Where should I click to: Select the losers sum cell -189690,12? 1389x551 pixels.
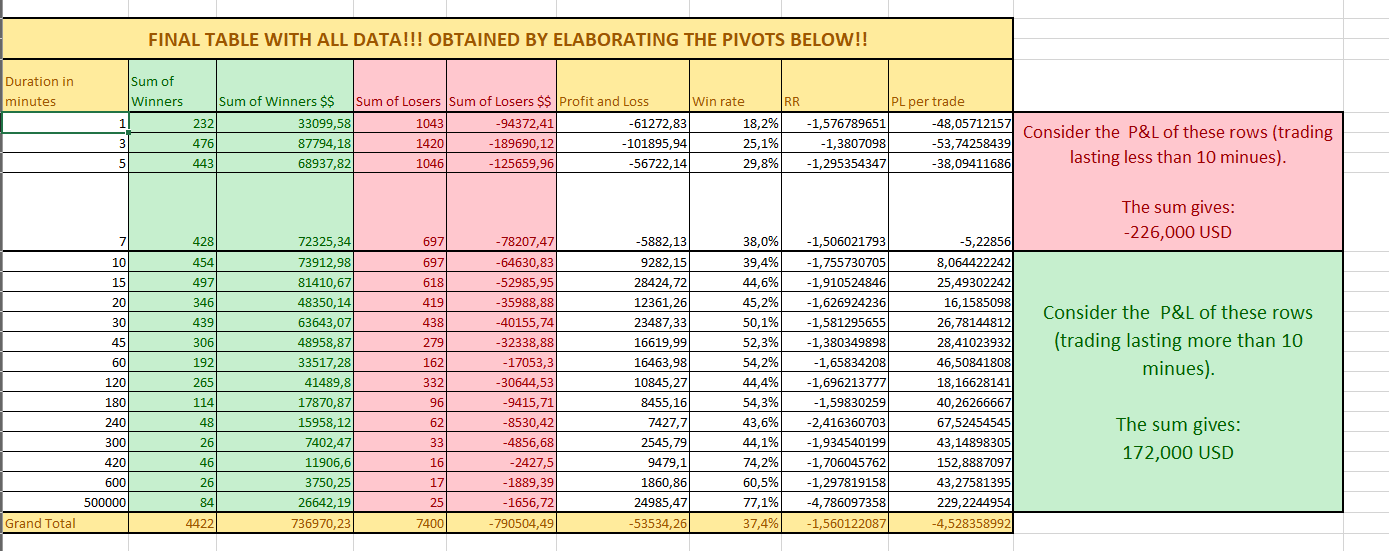502,143
